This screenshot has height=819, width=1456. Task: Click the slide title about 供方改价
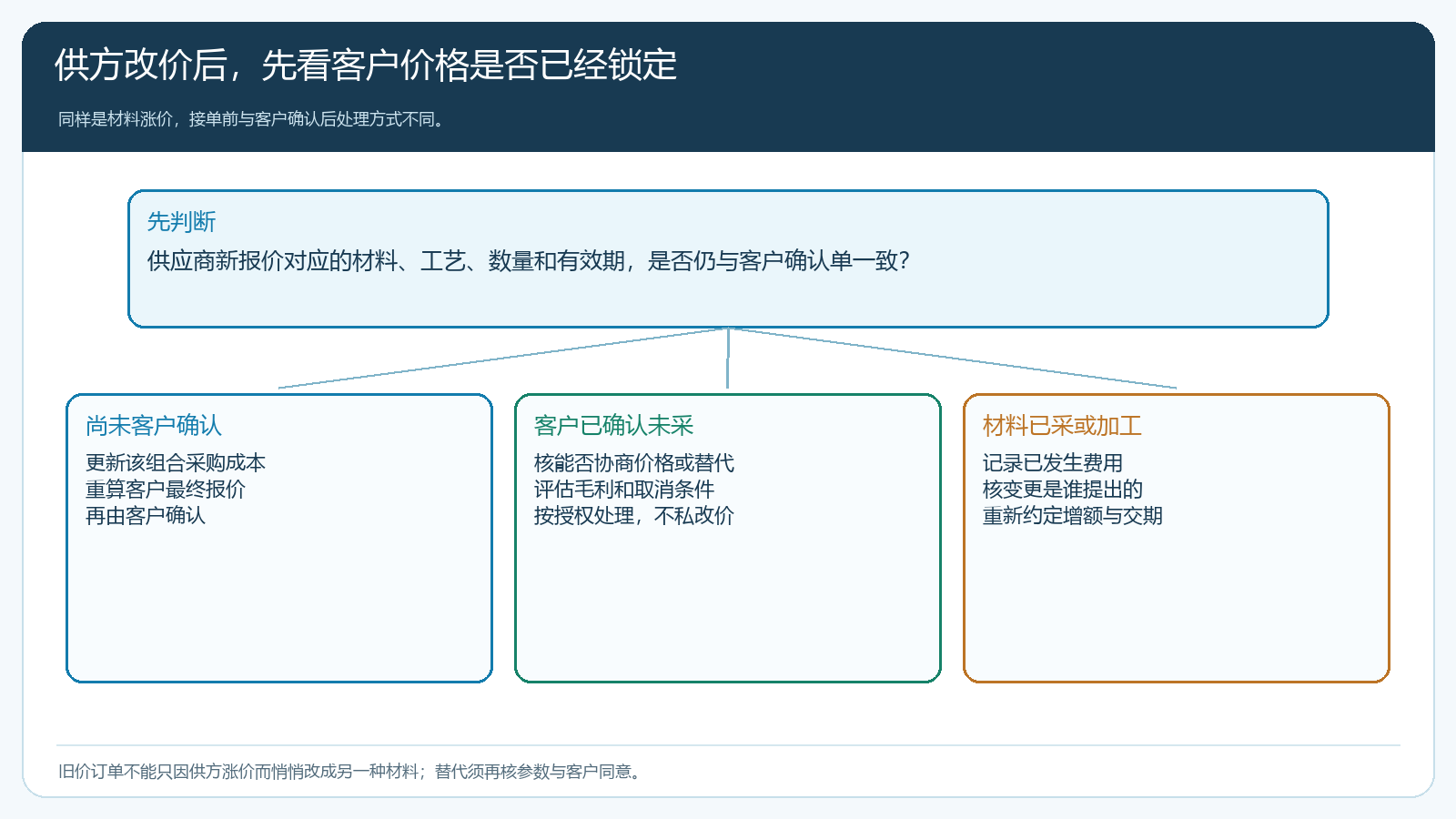(x=366, y=66)
